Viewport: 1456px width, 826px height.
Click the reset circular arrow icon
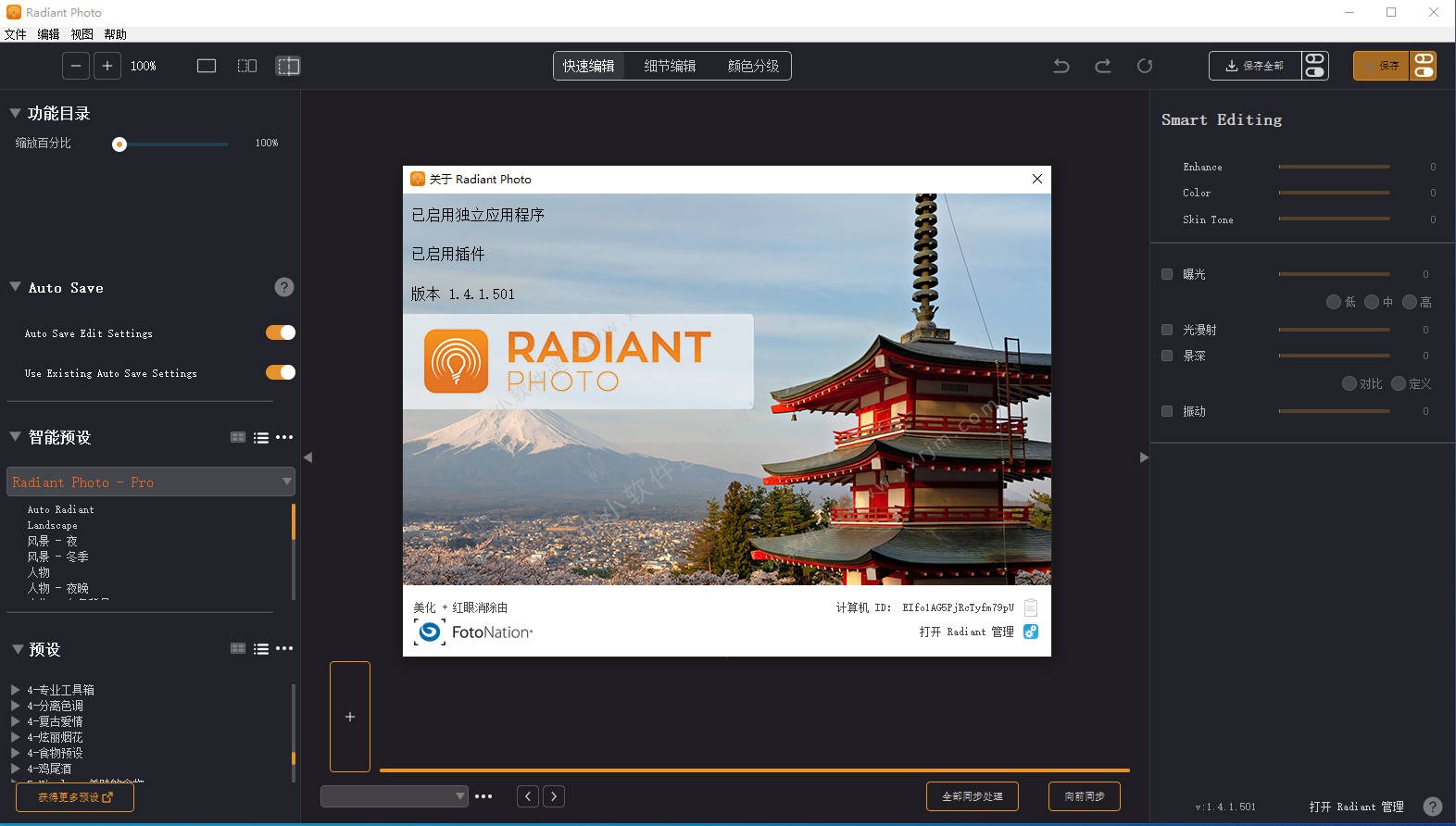(x=1145, y=66)
